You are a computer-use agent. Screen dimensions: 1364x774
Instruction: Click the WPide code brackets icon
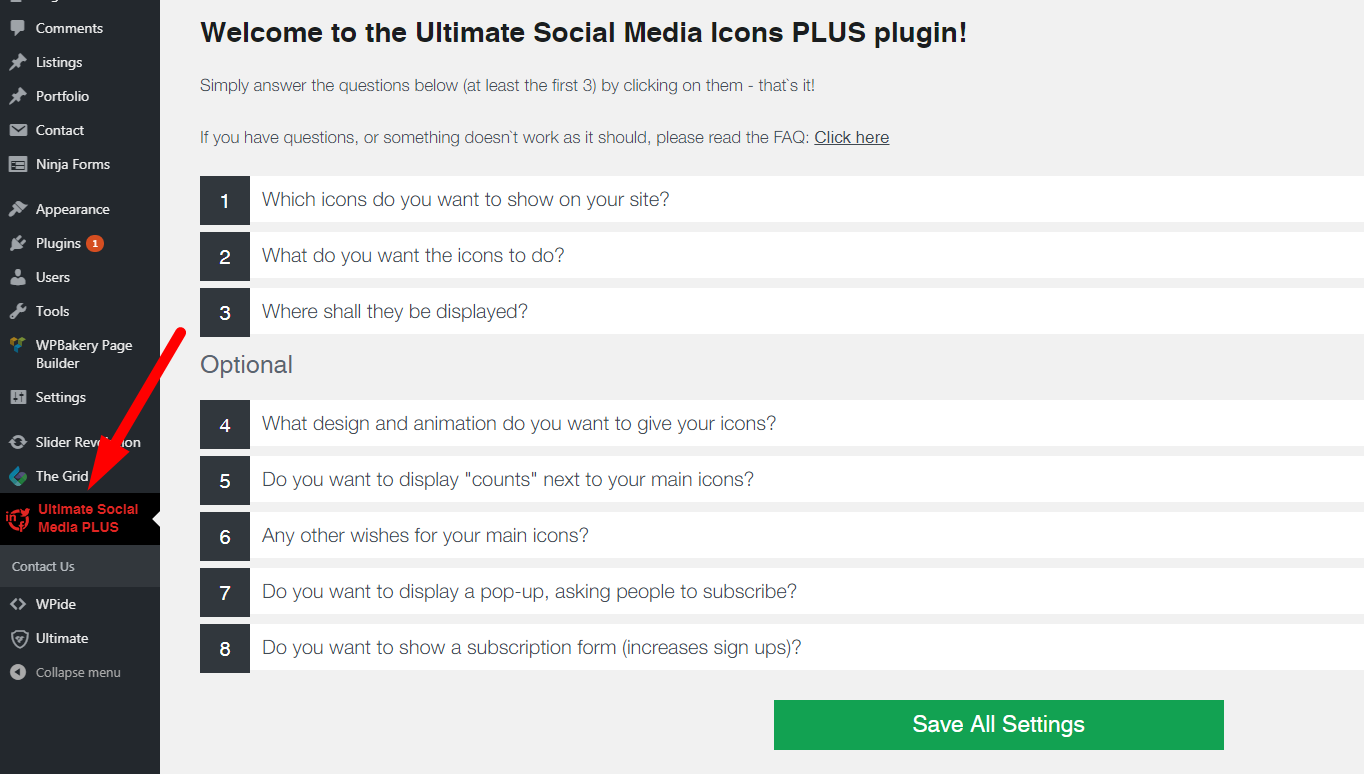coord(17,604)
